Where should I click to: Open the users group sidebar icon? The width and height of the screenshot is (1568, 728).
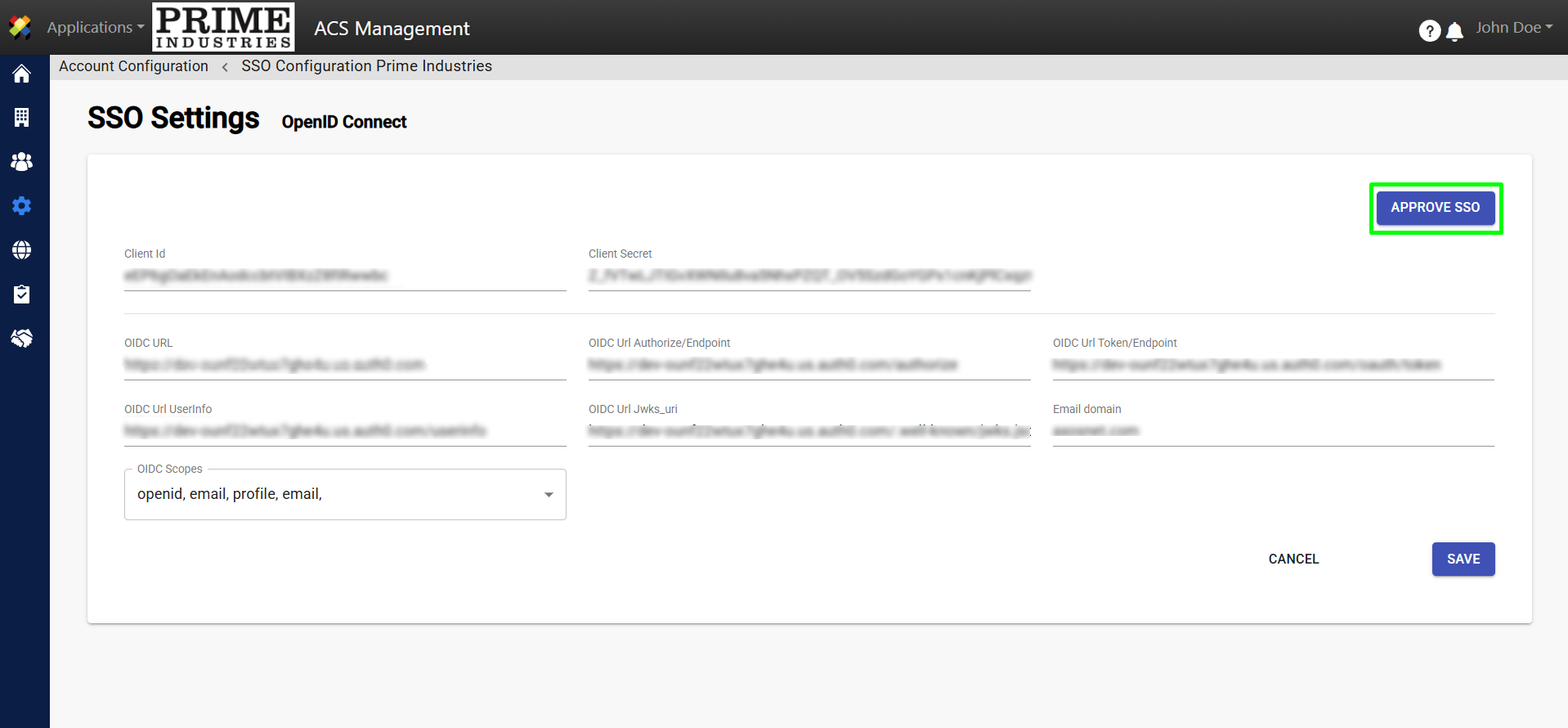(x=22, y=162)
